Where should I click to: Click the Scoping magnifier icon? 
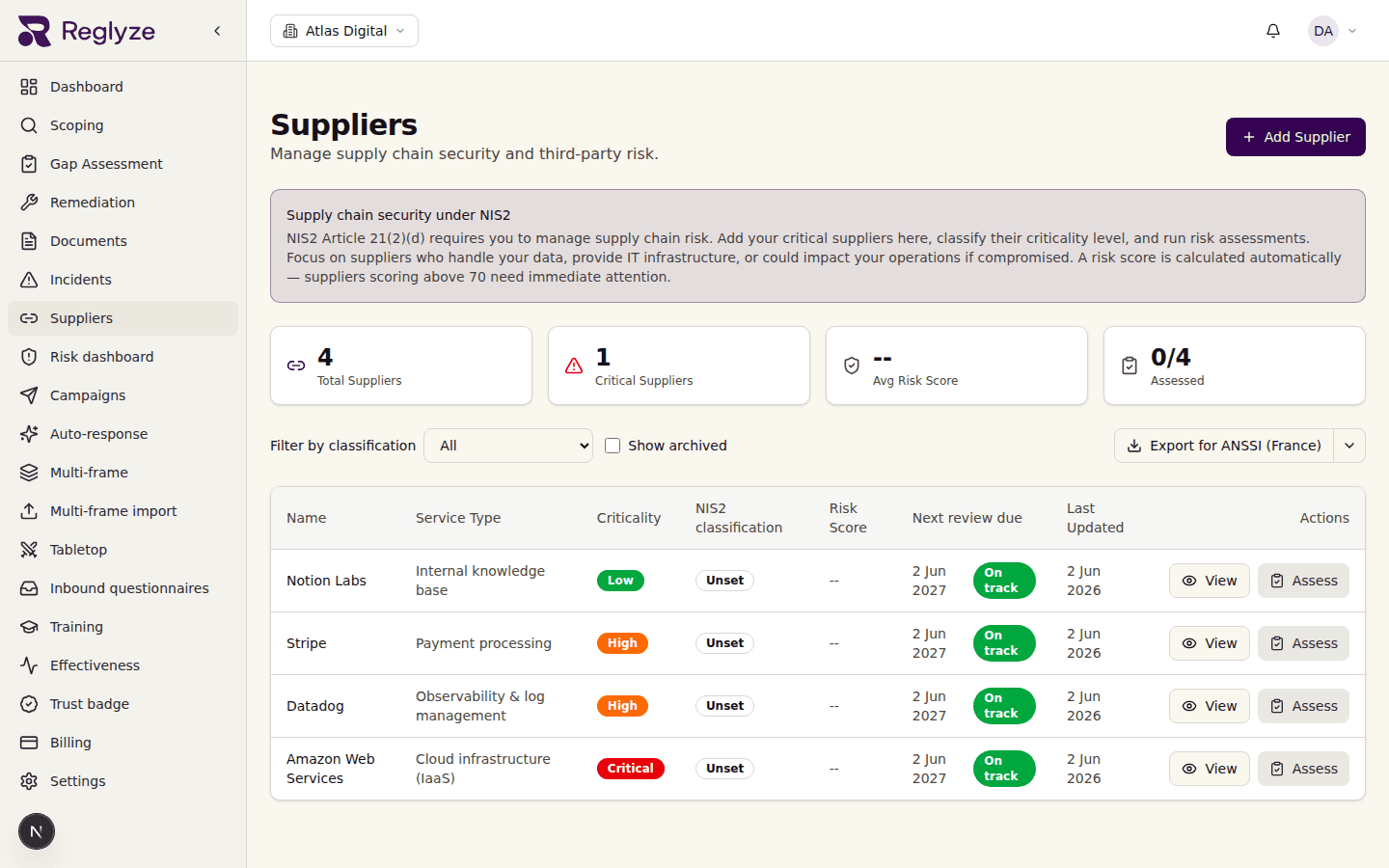coord(29,125)
